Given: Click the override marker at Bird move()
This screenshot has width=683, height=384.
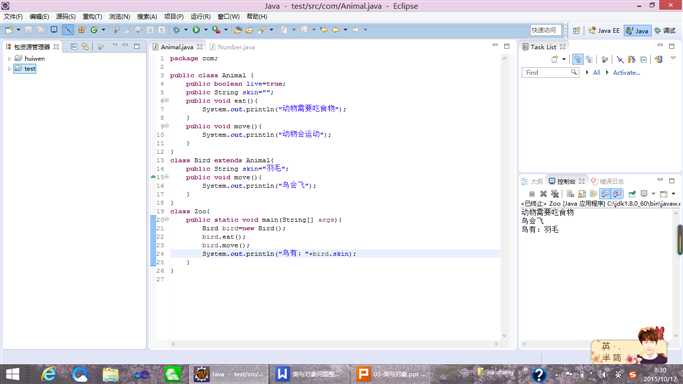Looking at the screenshot, I should pos(153,177).
